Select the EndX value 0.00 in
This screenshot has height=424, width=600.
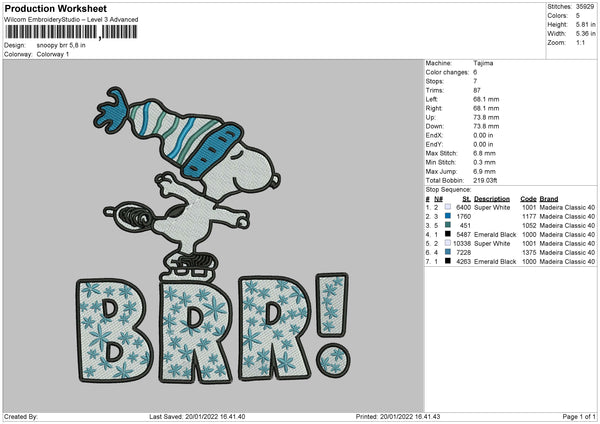[x=483, y=135]
